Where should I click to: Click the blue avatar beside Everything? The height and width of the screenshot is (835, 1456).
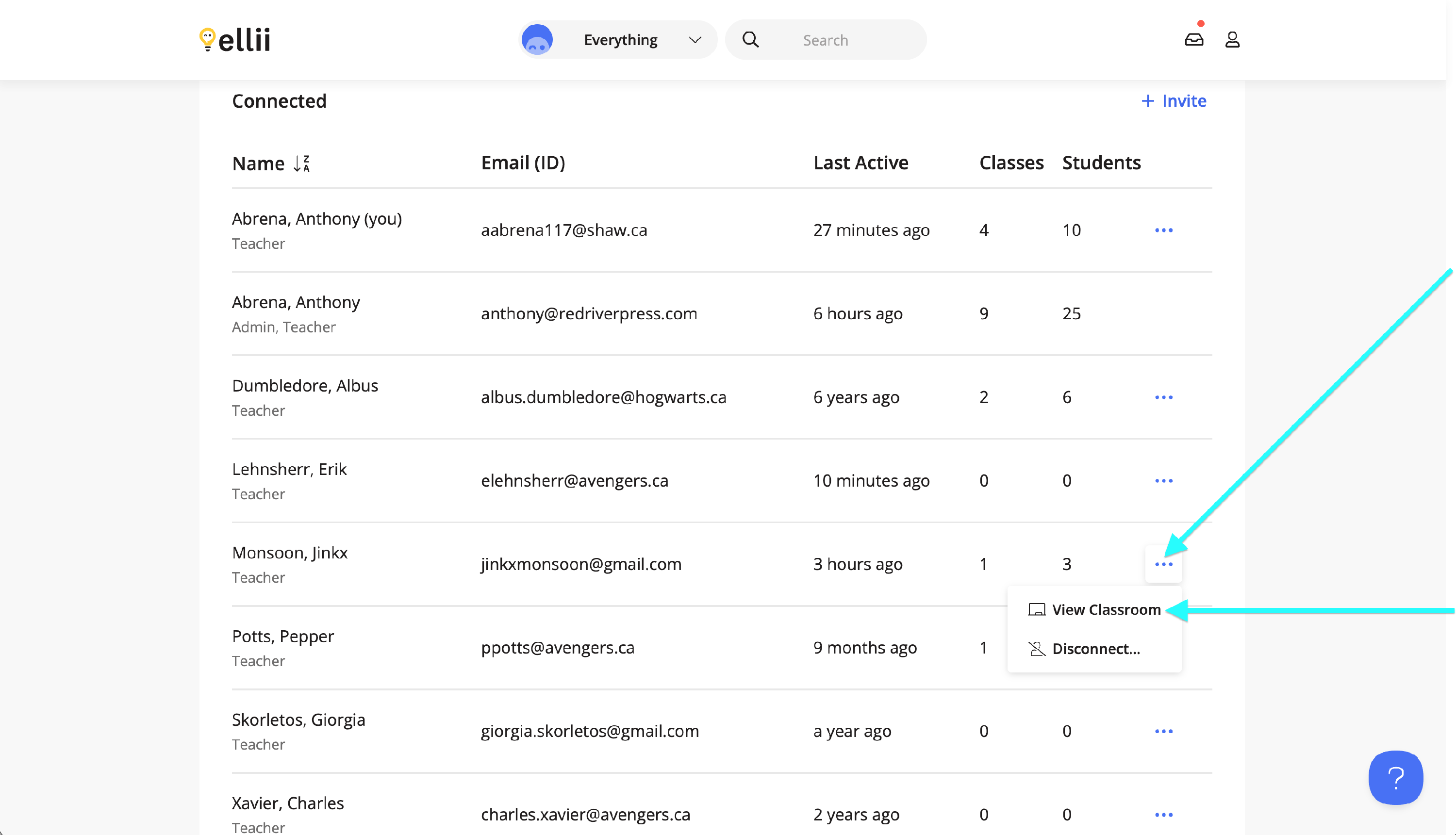pyautogui.click(x=537, y=40)
